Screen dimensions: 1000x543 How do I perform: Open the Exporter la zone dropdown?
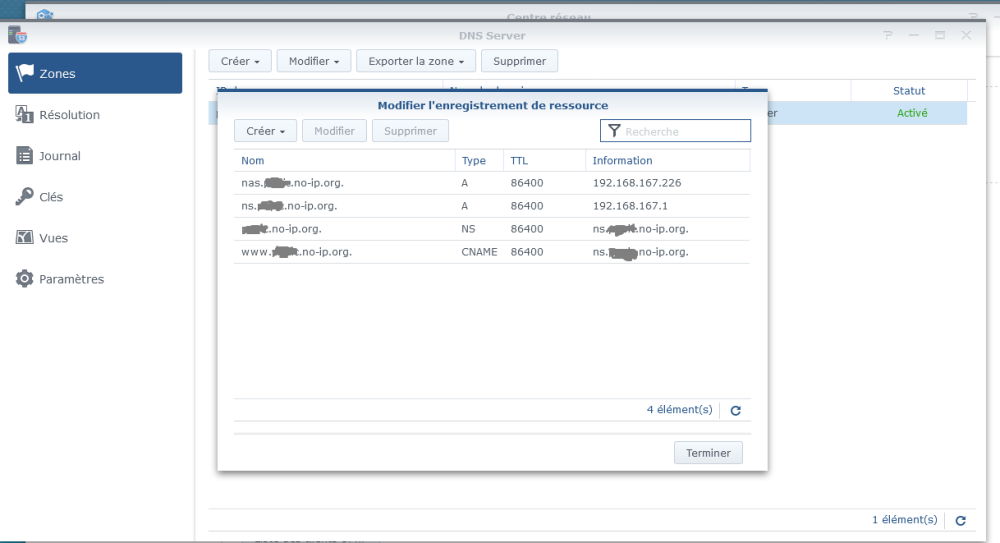[416, 61]
